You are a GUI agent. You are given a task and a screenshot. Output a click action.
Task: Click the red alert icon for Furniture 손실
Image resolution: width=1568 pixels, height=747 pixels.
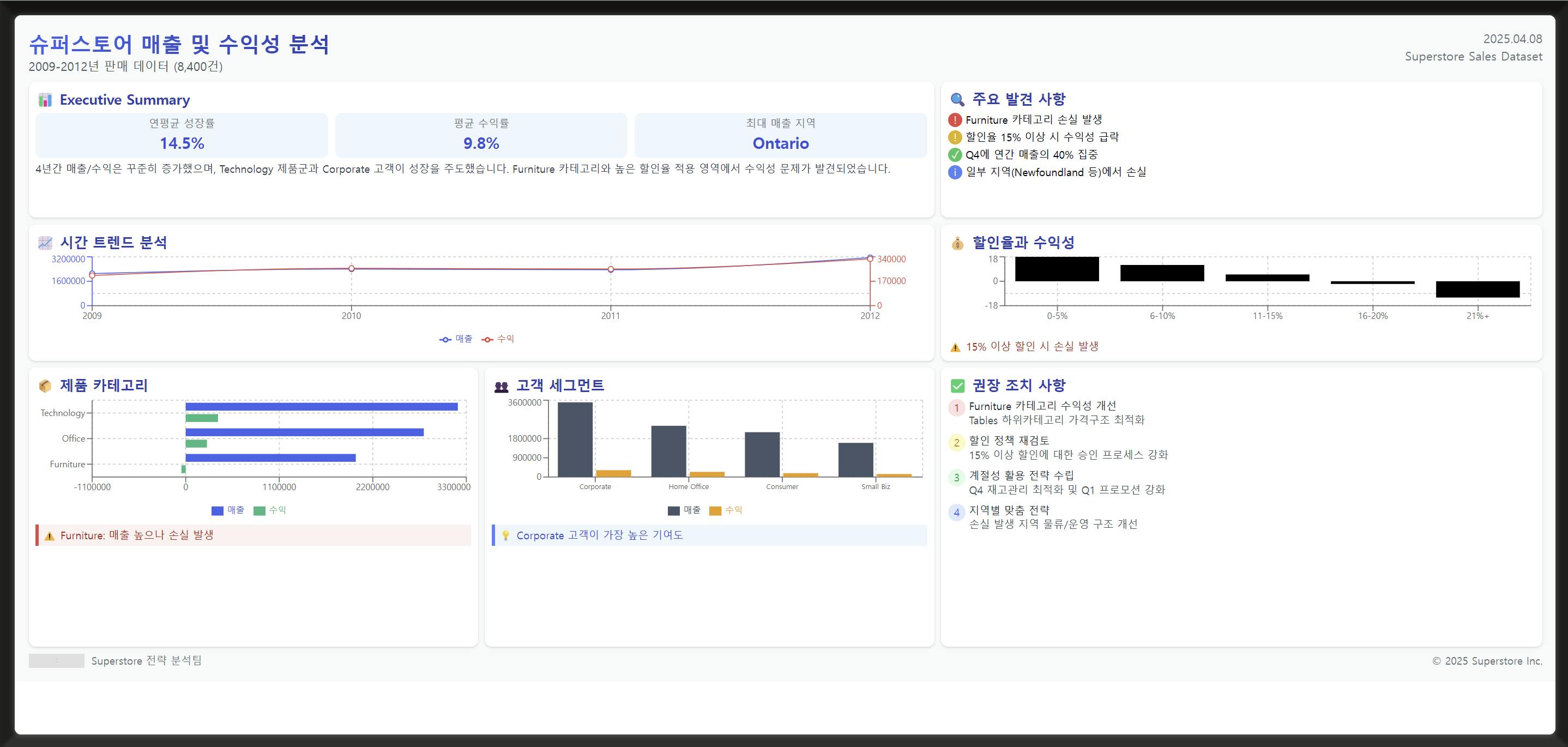pos(955,120)
